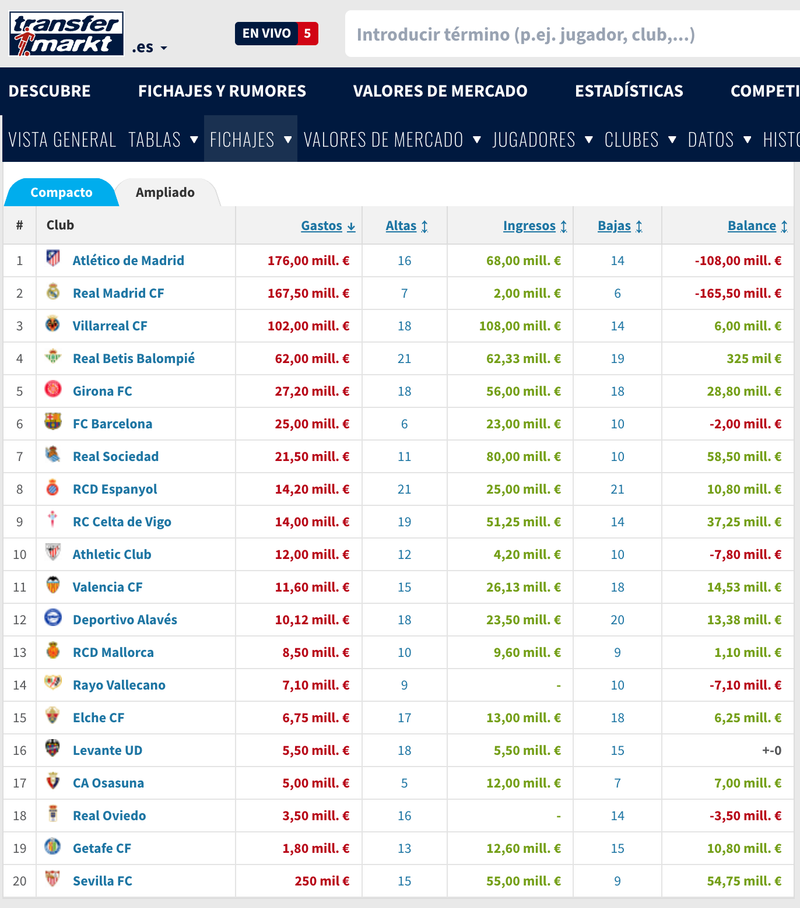Click the Real Betis Balompié crest icon
Image resolution: width=800 pixels, height=908 pixels.
pos(53,358)
